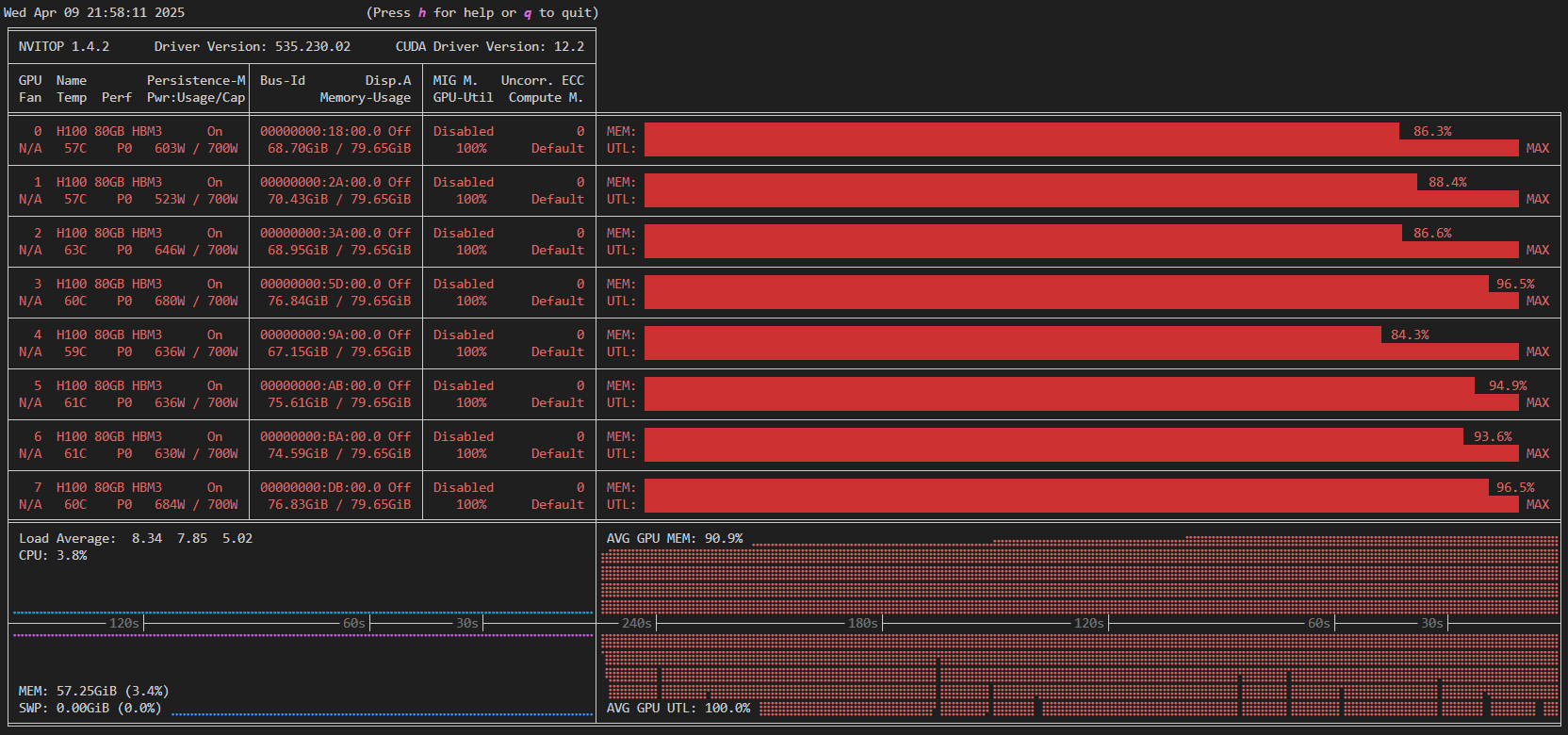1568x735 pixels.
Task: Select GPU 2 memory usage 68.95GiB / 79.65GiB
Action: 339,250
